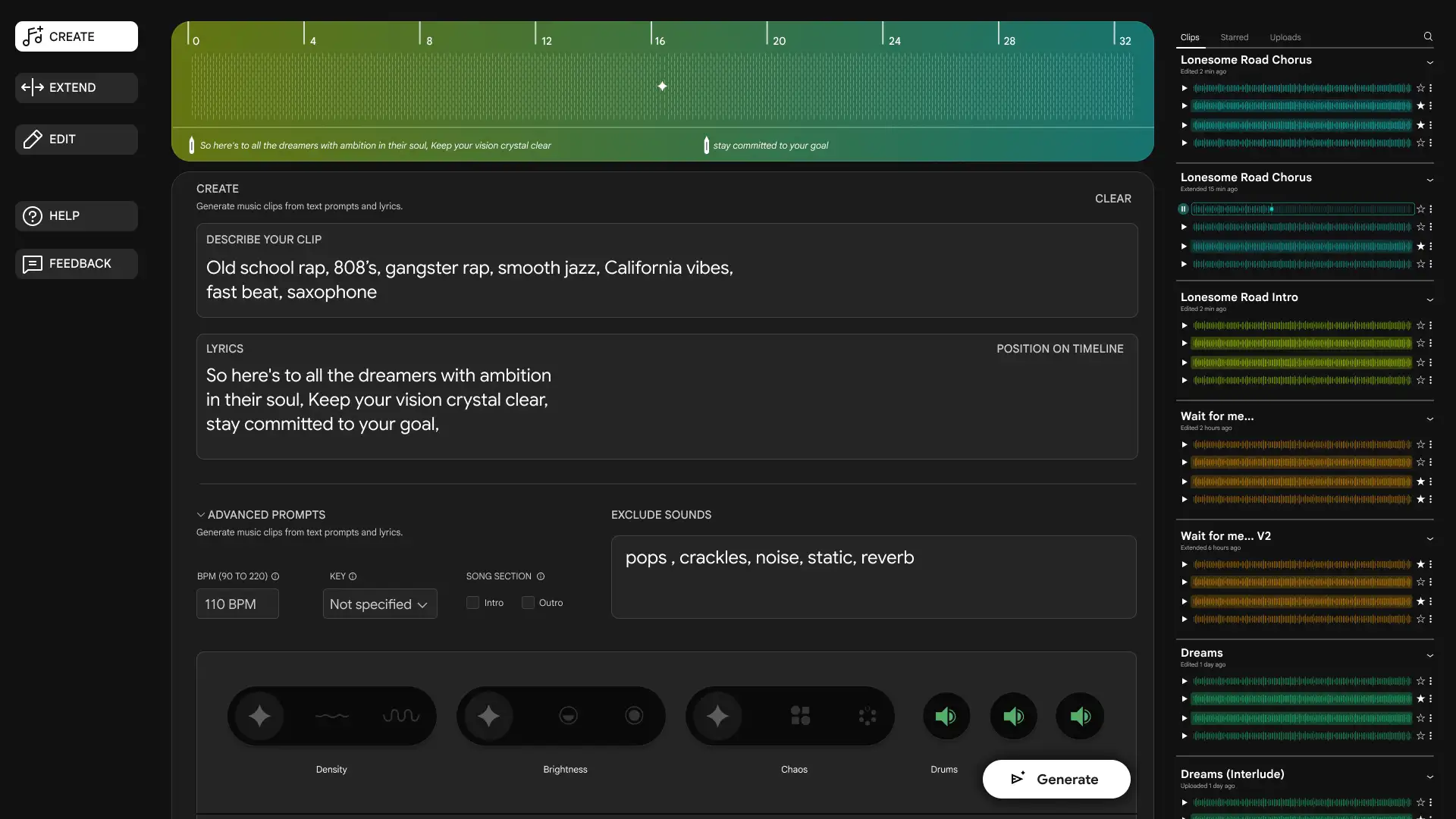The image size is (1456, 819).
Task: Collapse the Dreams (Interlude) group
Action: pyautogui.click(x=1429, y=777)
